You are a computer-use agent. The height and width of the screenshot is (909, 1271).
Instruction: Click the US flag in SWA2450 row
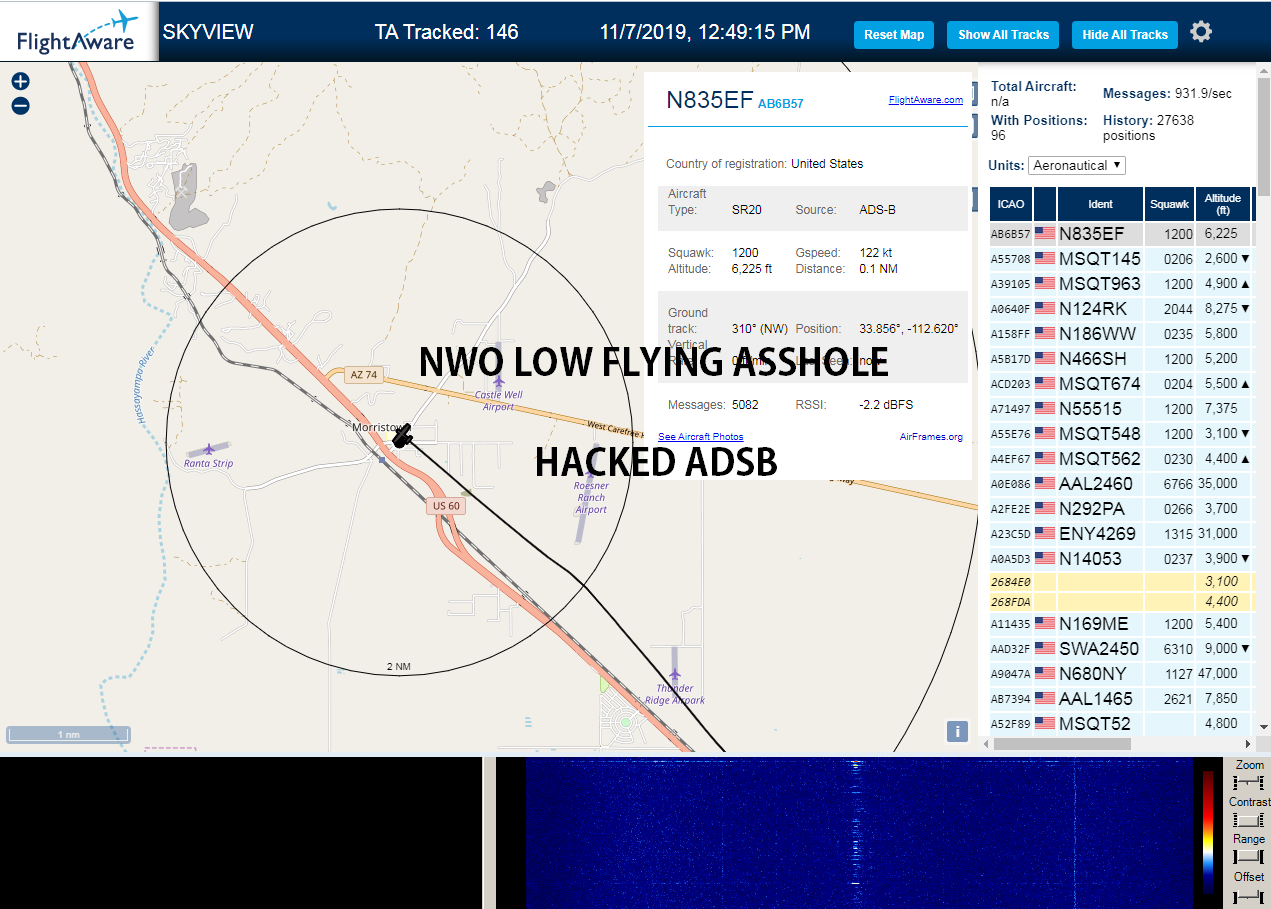1045,649
